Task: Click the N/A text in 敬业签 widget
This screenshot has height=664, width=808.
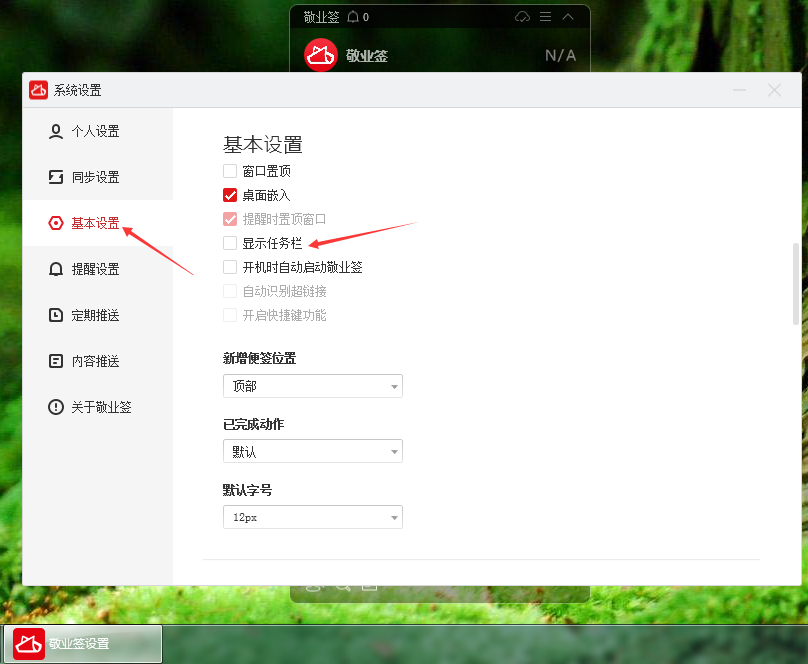Action: point(561,56)
